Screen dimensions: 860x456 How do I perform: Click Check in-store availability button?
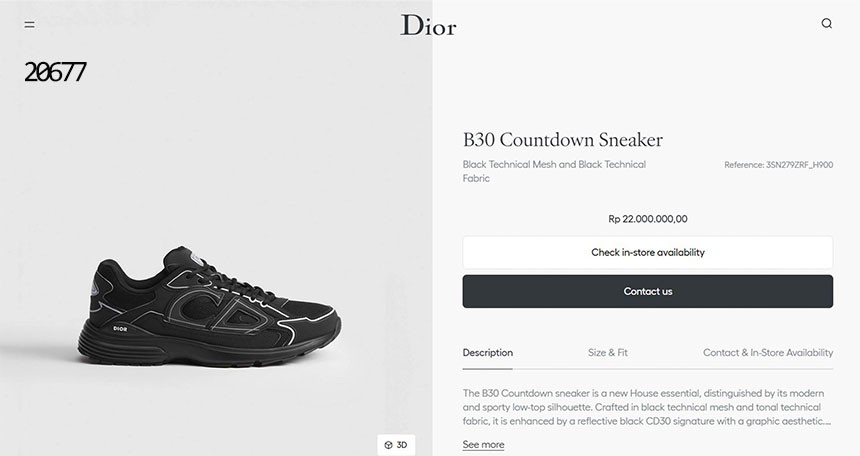click(x=647, y=252)
